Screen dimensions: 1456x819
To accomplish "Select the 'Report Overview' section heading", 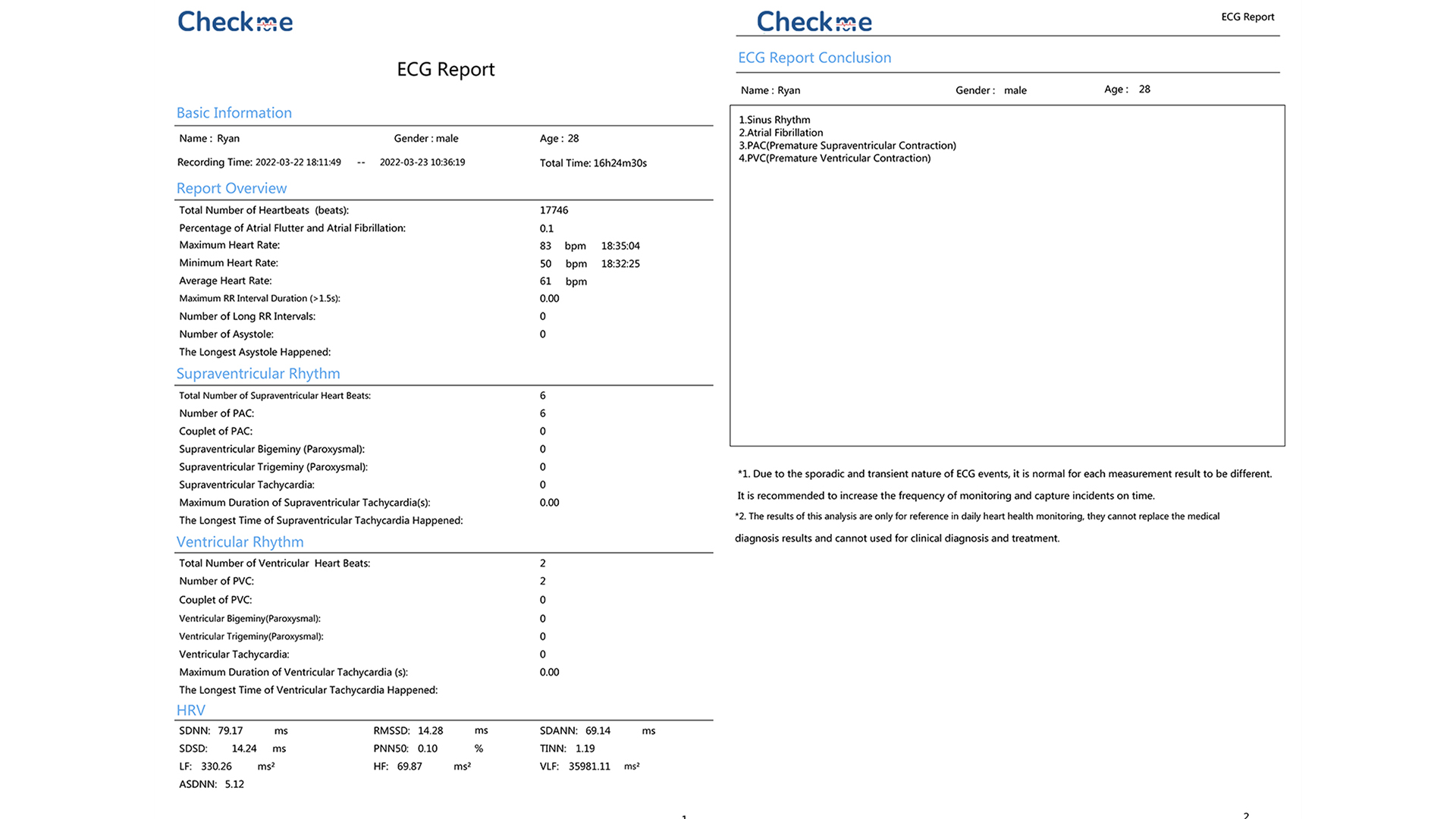I will [231, 188].
